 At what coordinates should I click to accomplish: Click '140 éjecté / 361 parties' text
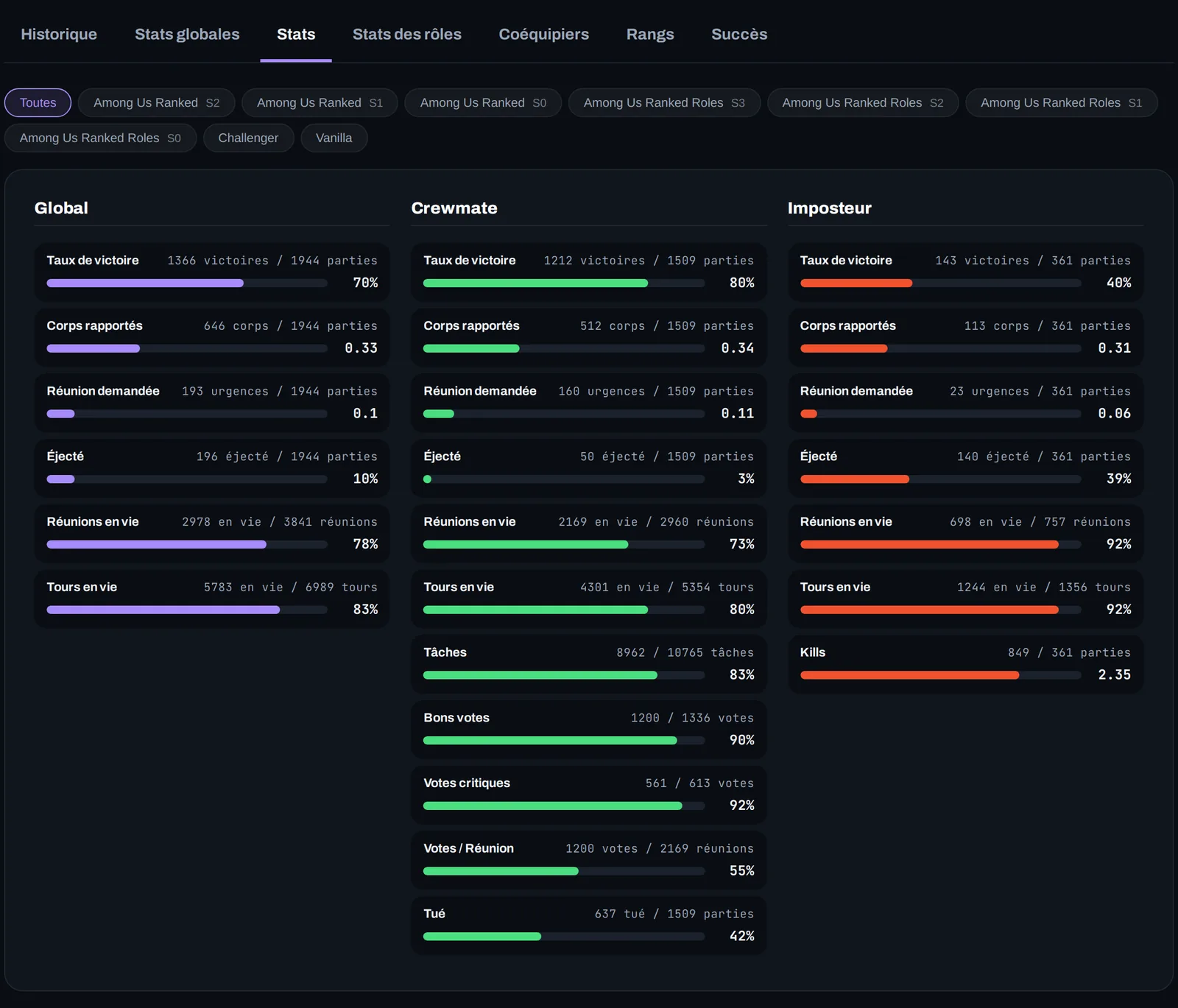pyautogui.click(x=1044, y=457)
